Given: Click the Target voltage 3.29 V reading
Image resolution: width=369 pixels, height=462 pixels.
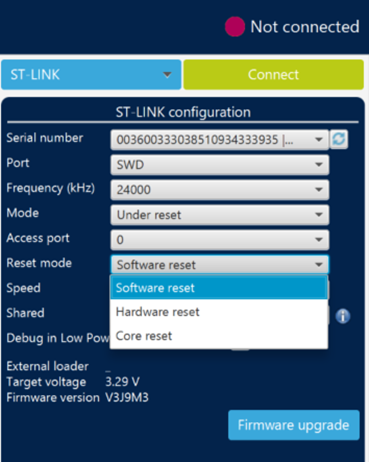Looking at the screenshot, I should [73, 382].
